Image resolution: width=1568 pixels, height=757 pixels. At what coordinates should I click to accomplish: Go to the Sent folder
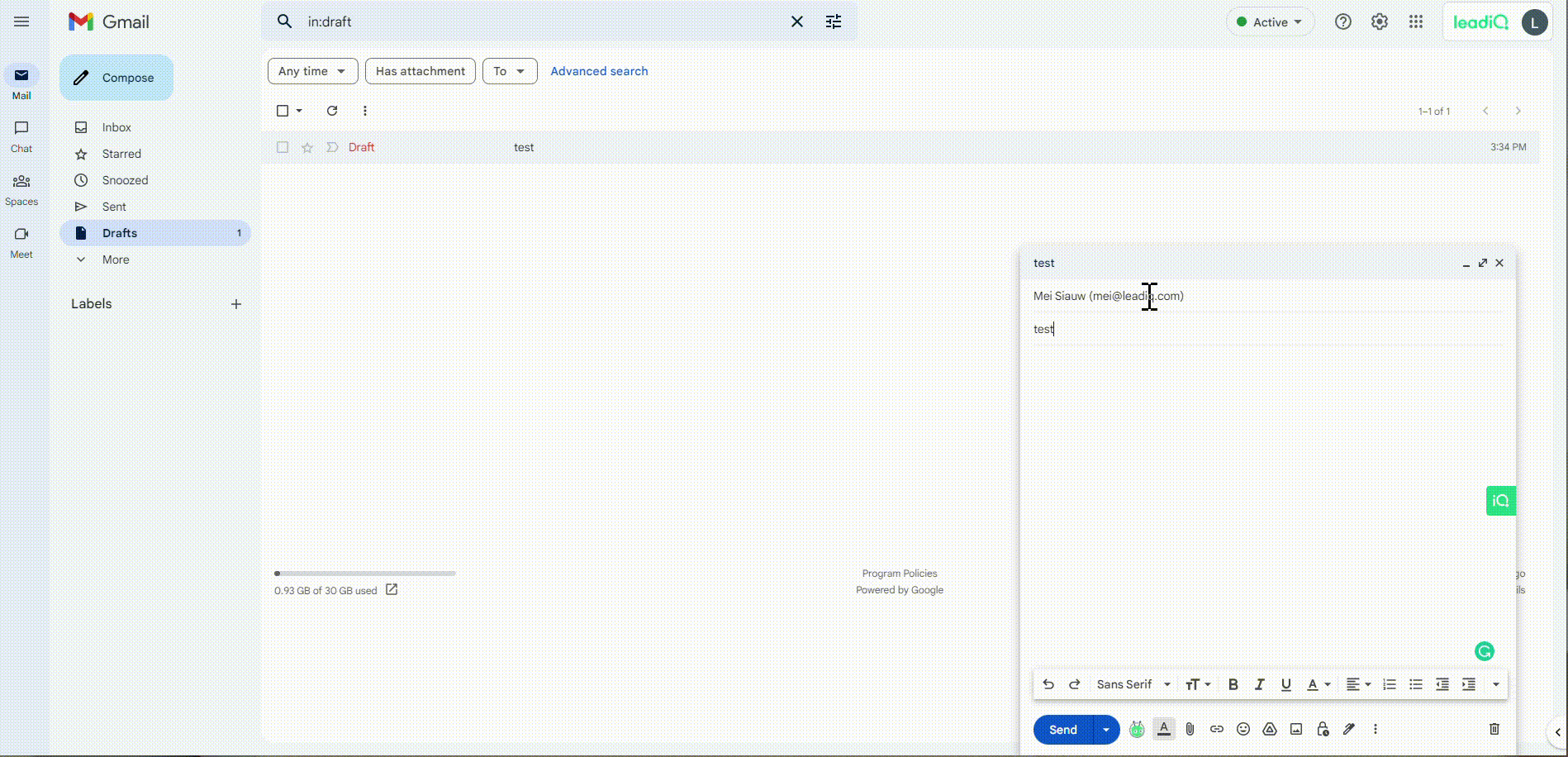point(114,207)
